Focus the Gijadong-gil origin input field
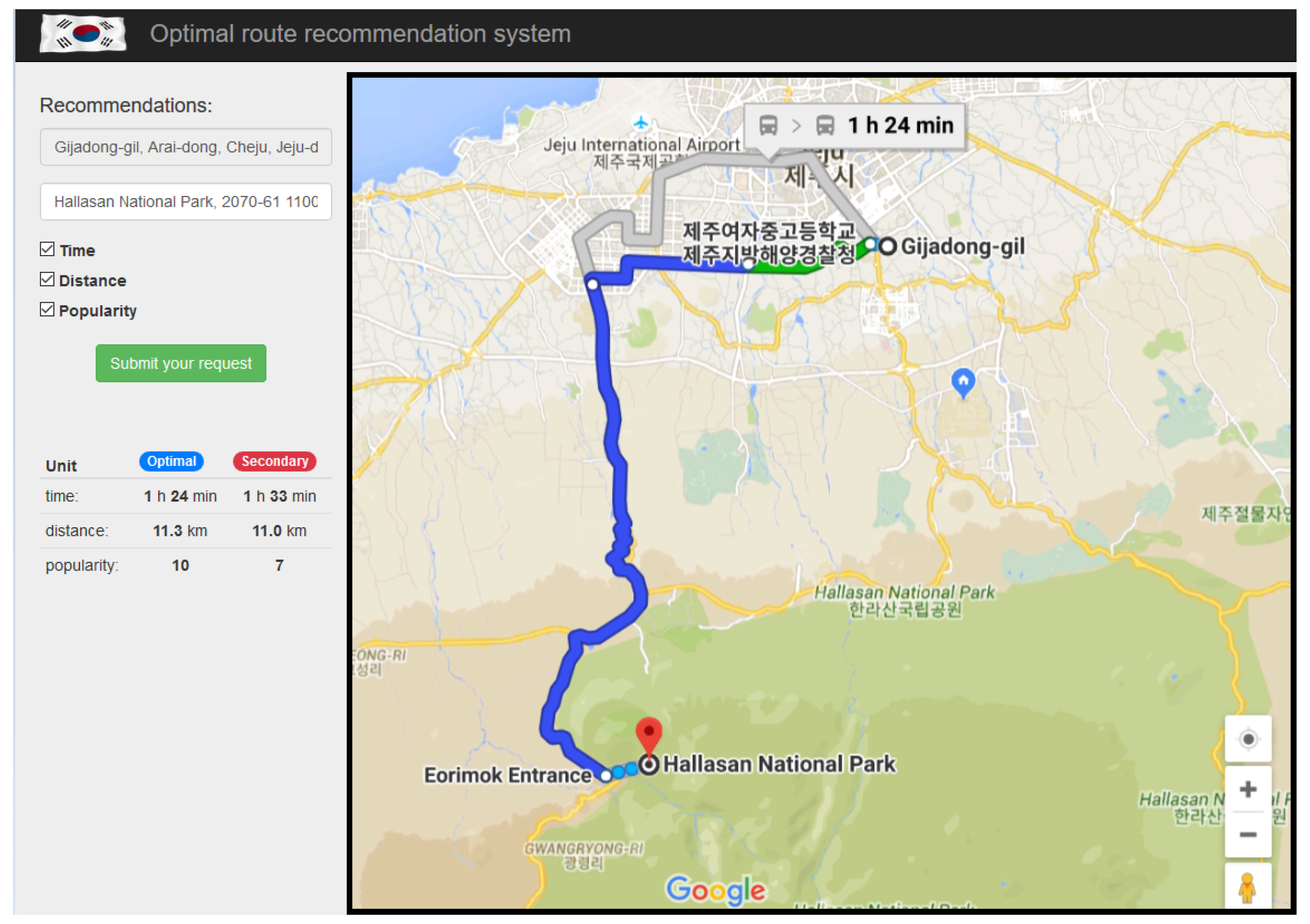Image resolution: width=1310 pixels, height=924 pixels. click(185, 147)
